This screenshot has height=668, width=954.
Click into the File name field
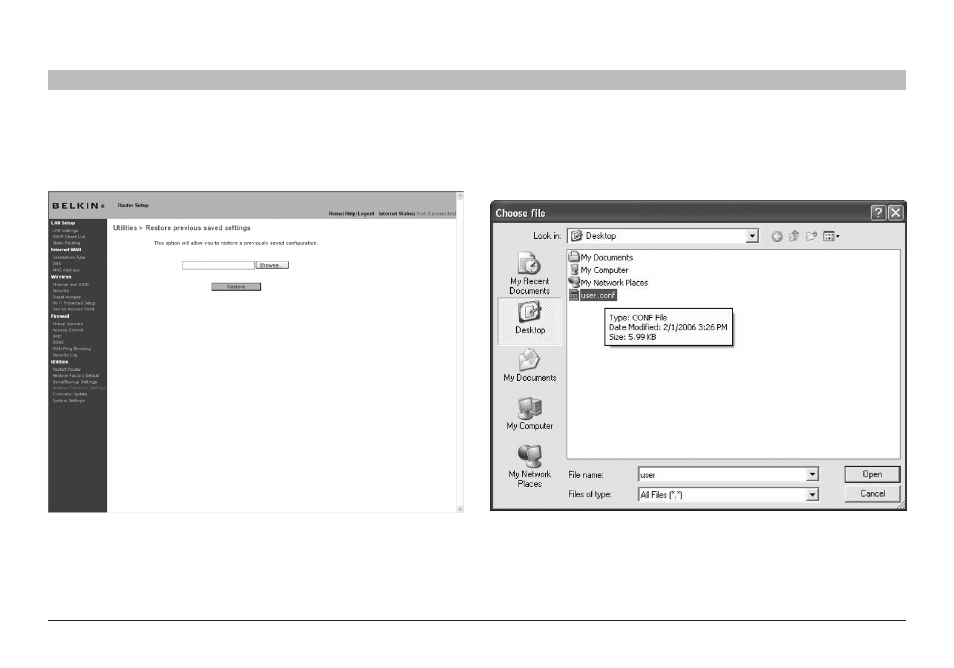[722, 475]
